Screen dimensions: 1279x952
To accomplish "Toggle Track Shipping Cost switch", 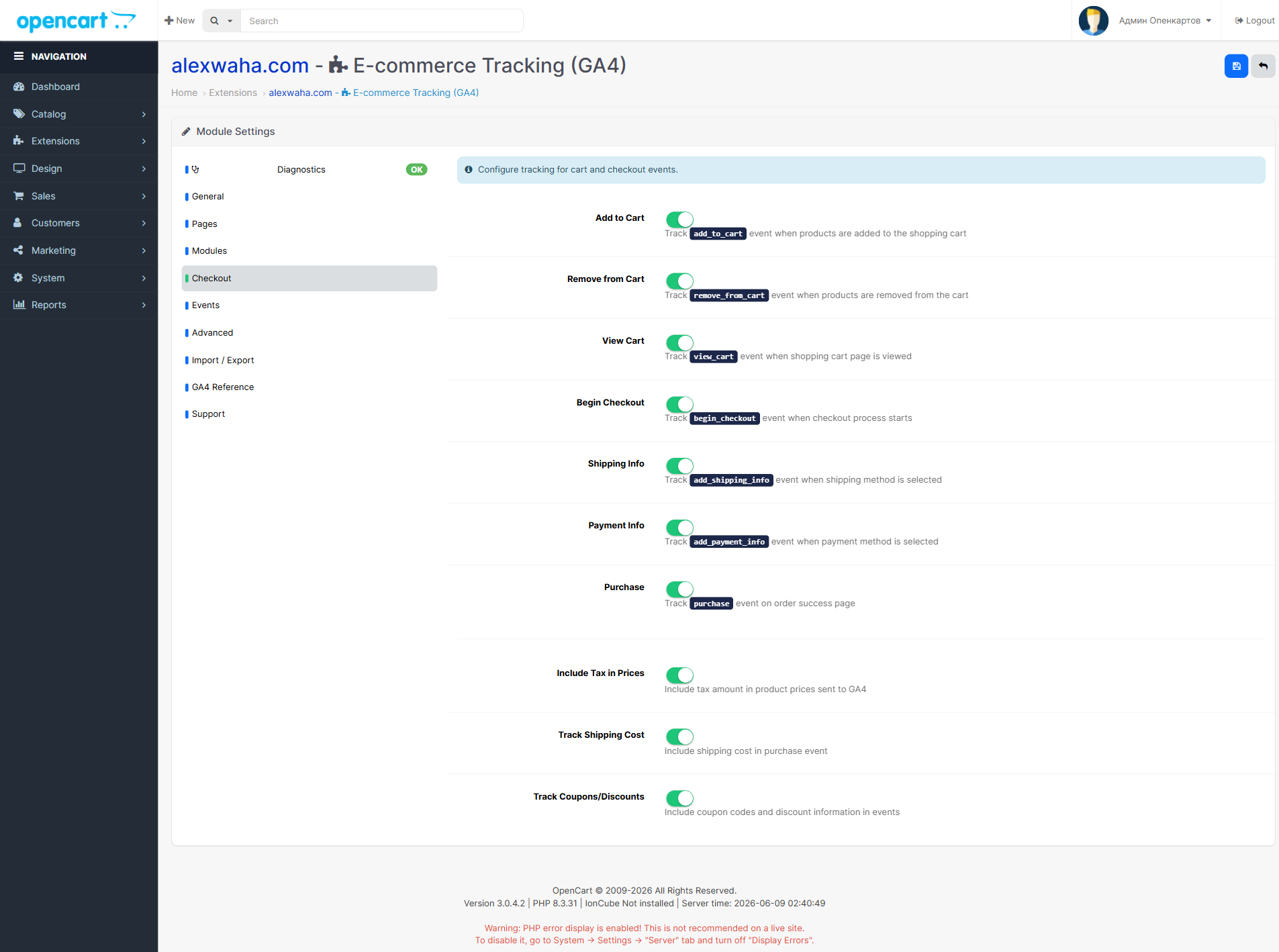I will click(679, 736).
